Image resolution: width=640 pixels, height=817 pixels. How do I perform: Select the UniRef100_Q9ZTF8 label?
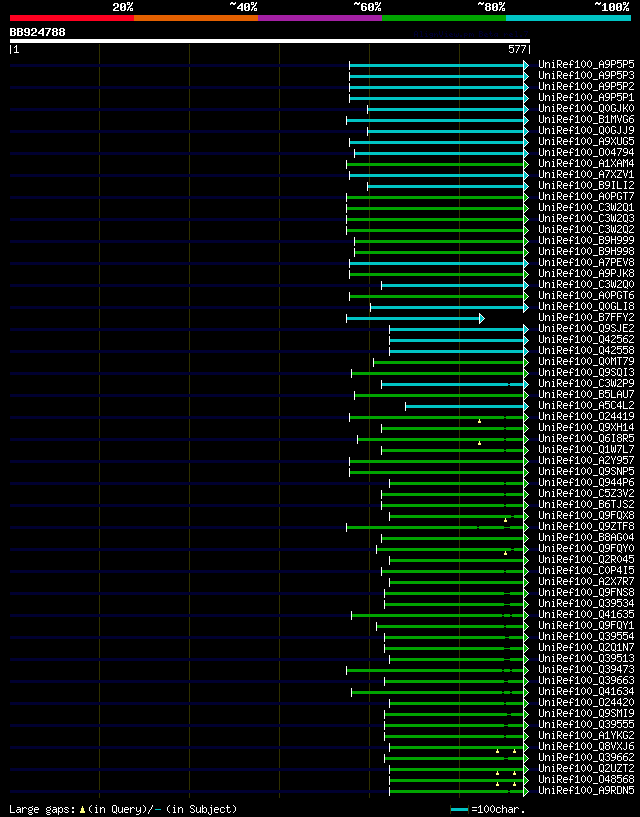[x=586, y=526]
